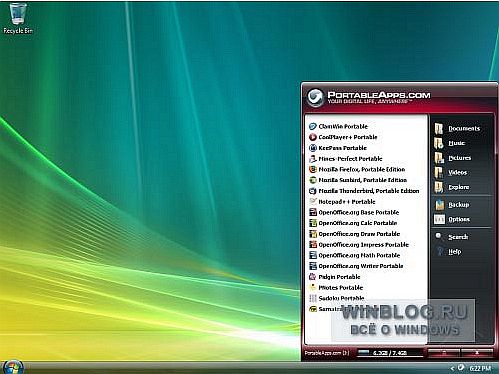The image size is (499, 374).
Task: Open Mozilla Firefox, Portable Edition
Action: (x=357, y=169)
